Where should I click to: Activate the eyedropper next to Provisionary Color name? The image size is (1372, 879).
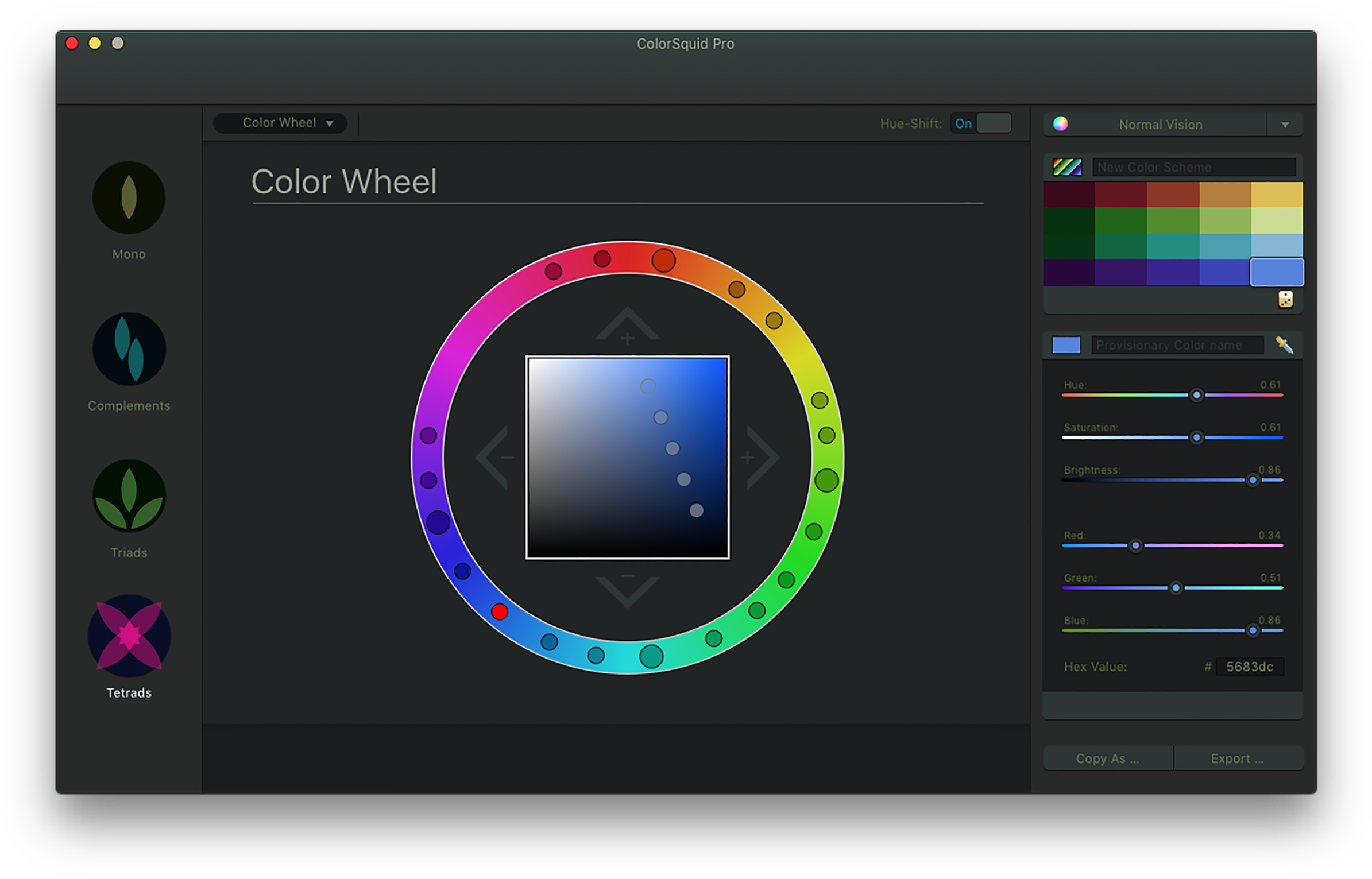click(1285, 344)
